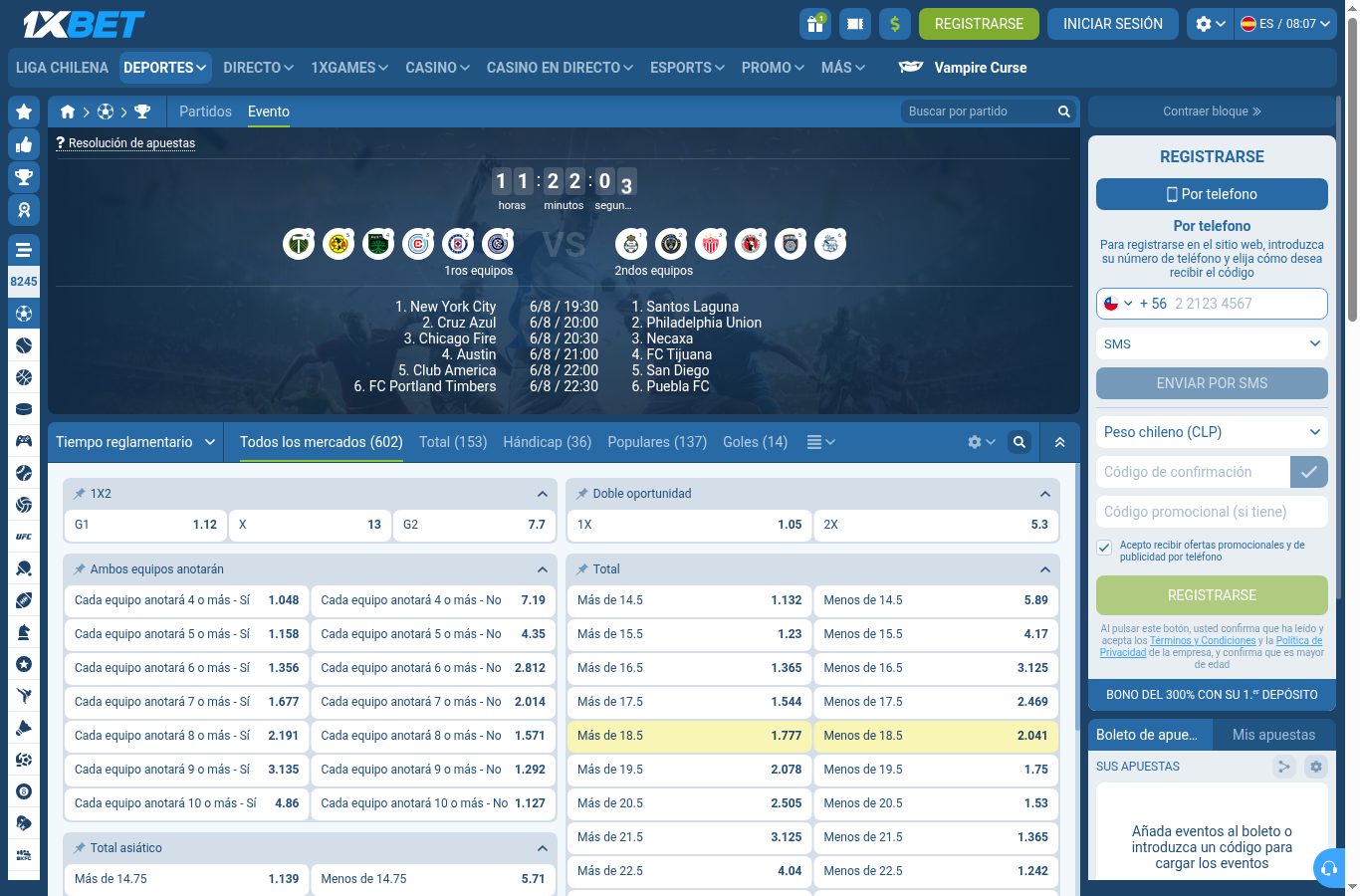
Task: Select the football sport icon in sidebar
Action: point(24,314)
